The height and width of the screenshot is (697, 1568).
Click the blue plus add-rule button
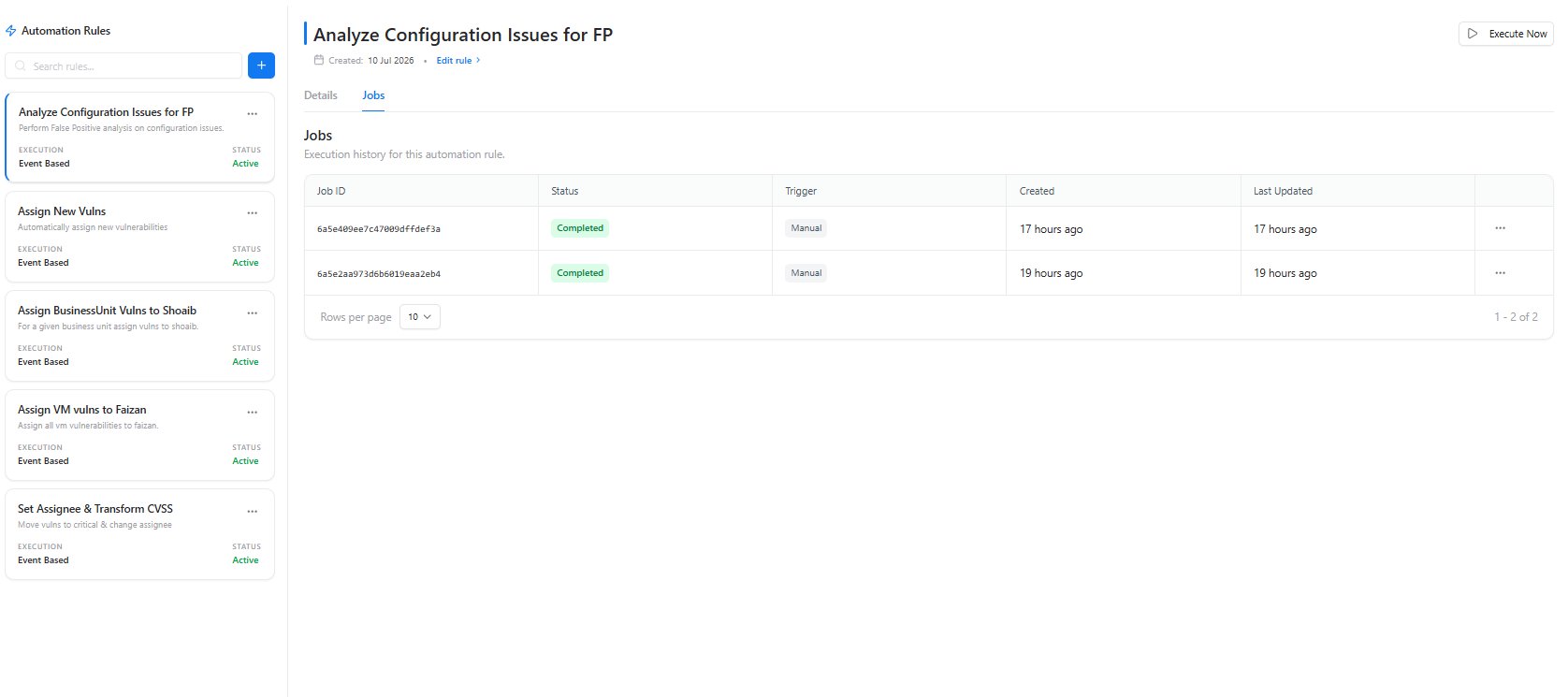click(x=261, y=65)
